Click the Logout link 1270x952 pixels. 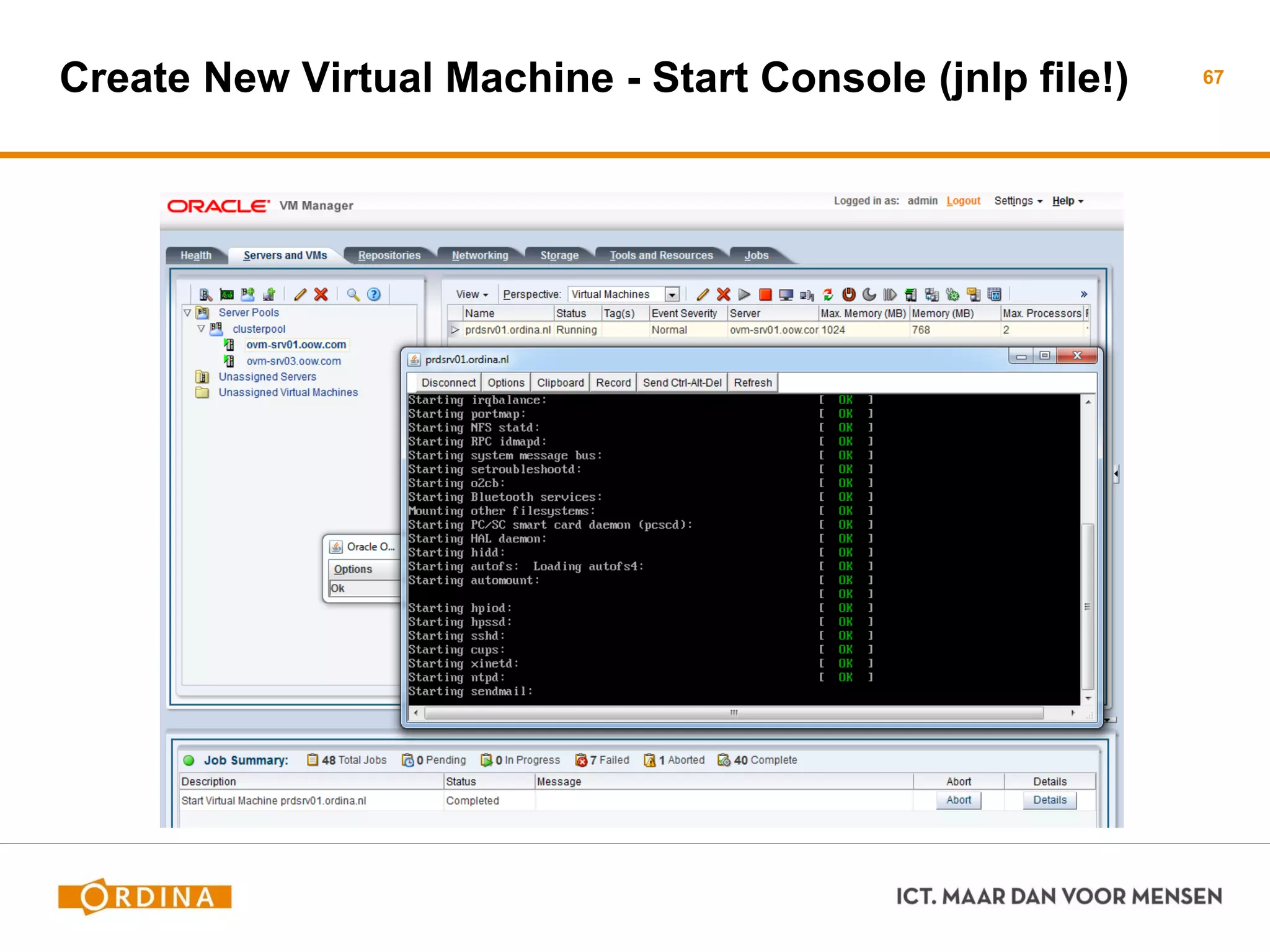tap(963, 201)
